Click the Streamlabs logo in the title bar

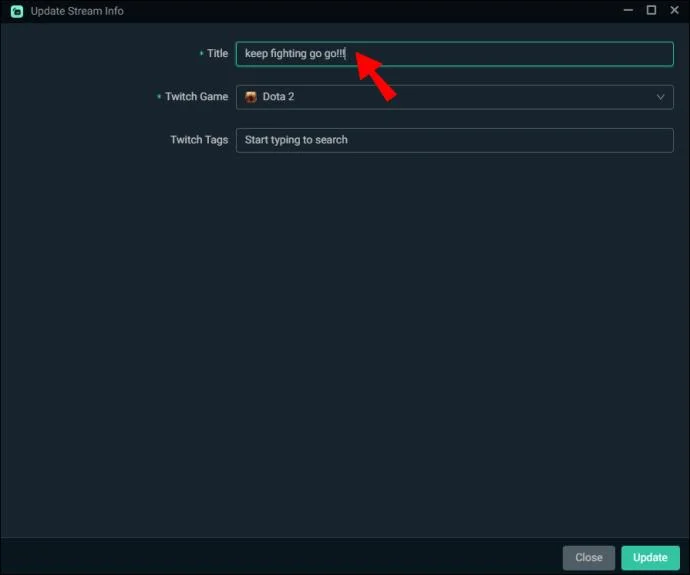pyautogui.click(x=17, y=11)
